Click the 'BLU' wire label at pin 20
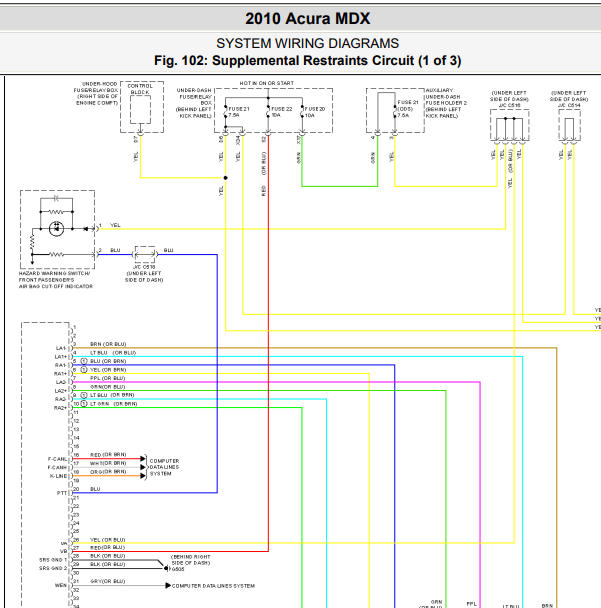The image size is (601, 608). [x=95, y=489]
